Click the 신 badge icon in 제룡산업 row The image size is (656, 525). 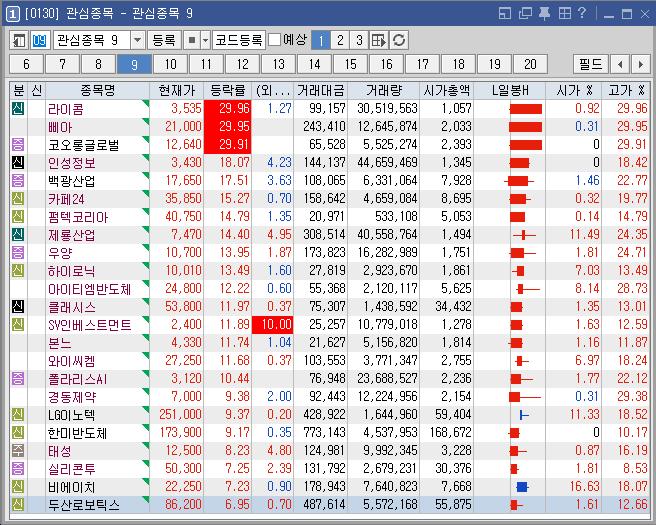(18, 235)
